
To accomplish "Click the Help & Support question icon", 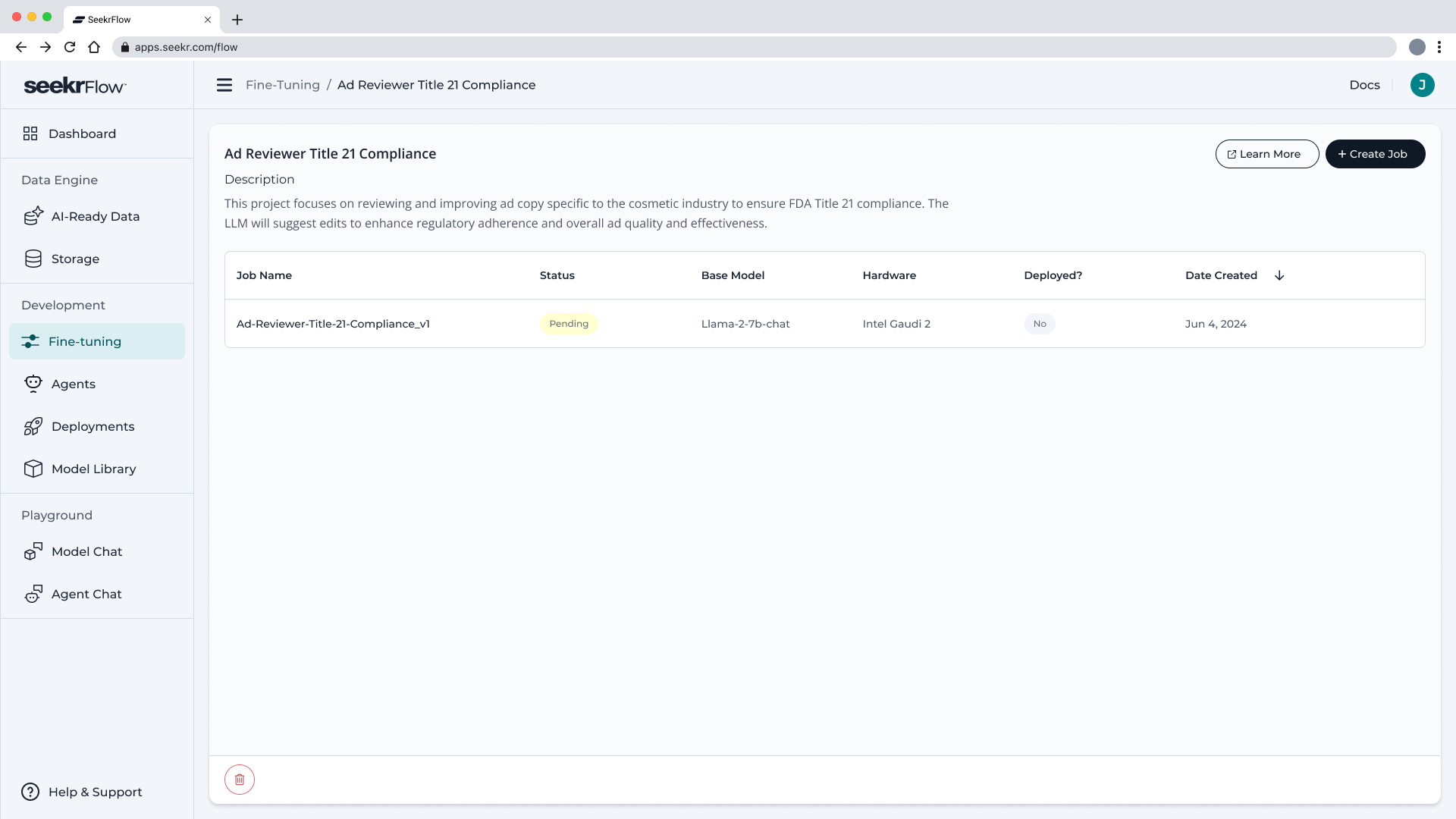I will tap(30, 792).
